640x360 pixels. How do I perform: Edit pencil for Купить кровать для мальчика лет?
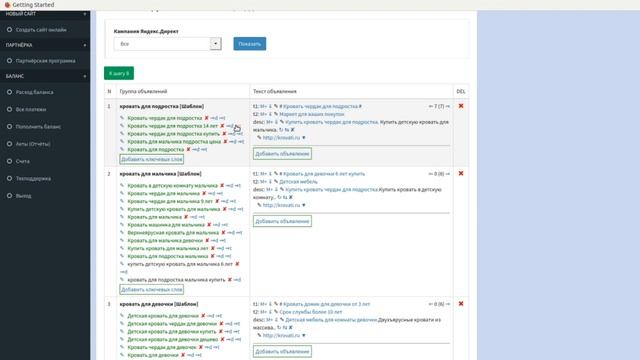122,248
